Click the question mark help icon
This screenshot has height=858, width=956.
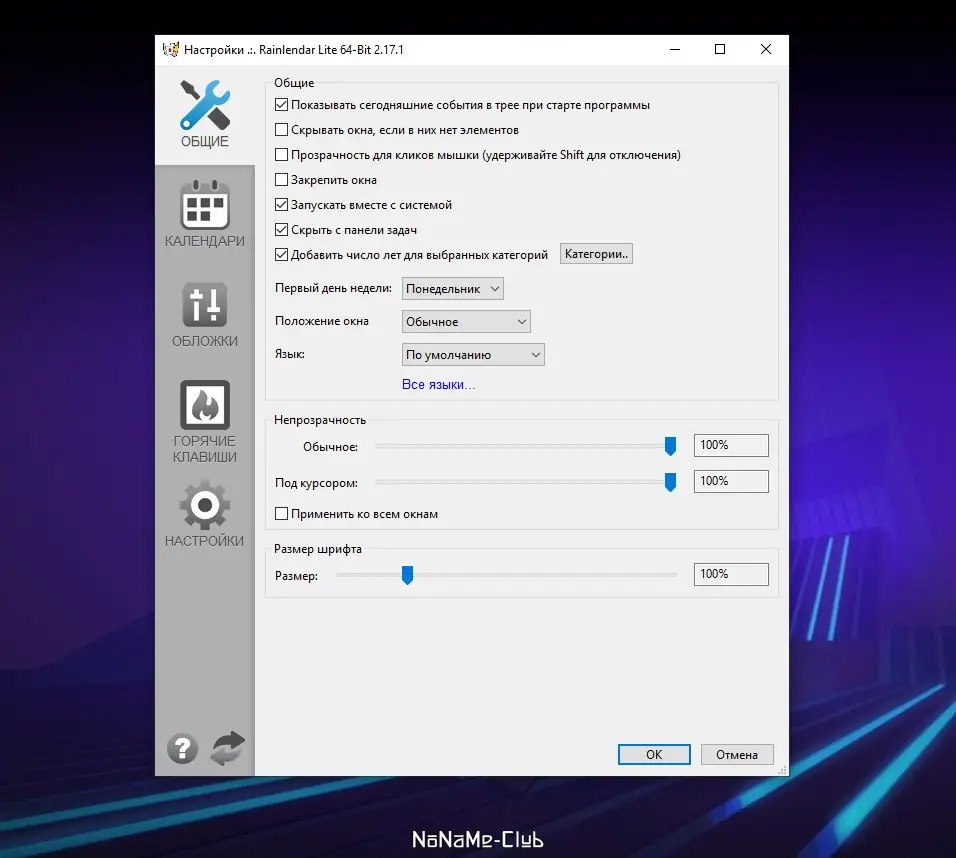[182, 748]
